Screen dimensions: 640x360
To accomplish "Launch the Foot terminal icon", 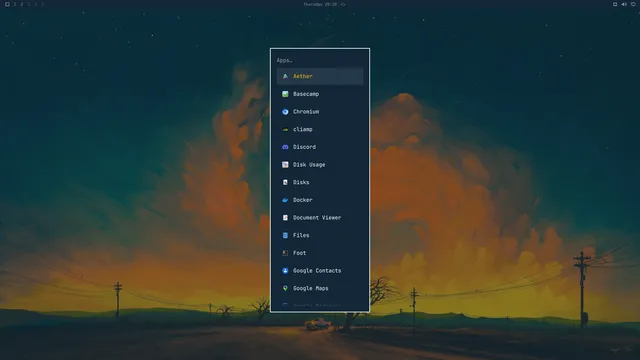I will (285, 253).
